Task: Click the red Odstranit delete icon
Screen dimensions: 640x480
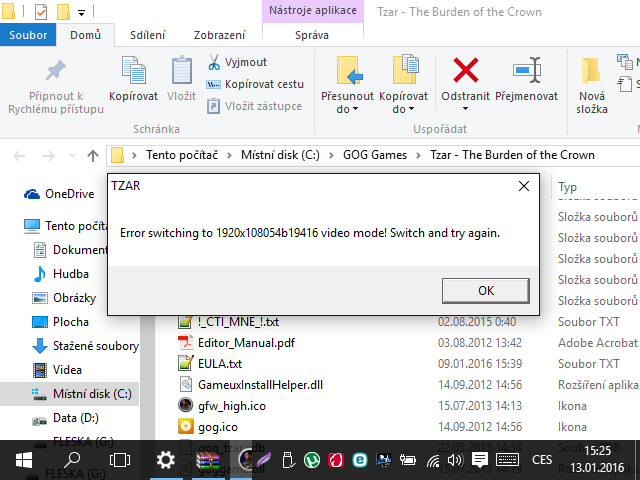Action: coord(466,71)
